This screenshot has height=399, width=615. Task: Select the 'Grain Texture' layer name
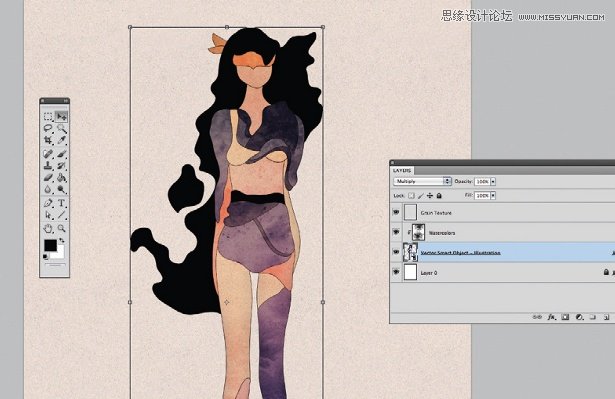[x=436, y=213]
